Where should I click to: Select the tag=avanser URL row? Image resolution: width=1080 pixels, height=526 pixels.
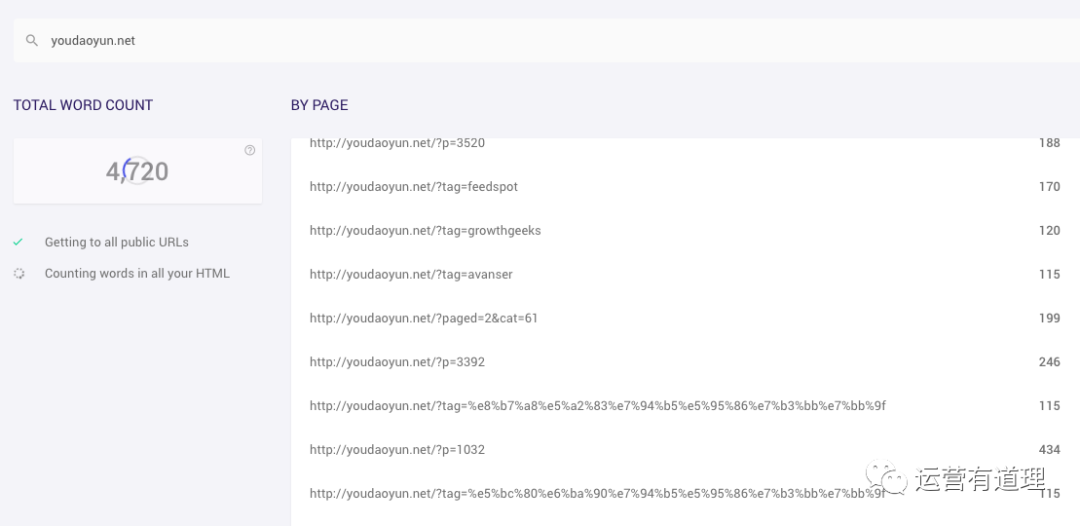[x=685, y=274]
